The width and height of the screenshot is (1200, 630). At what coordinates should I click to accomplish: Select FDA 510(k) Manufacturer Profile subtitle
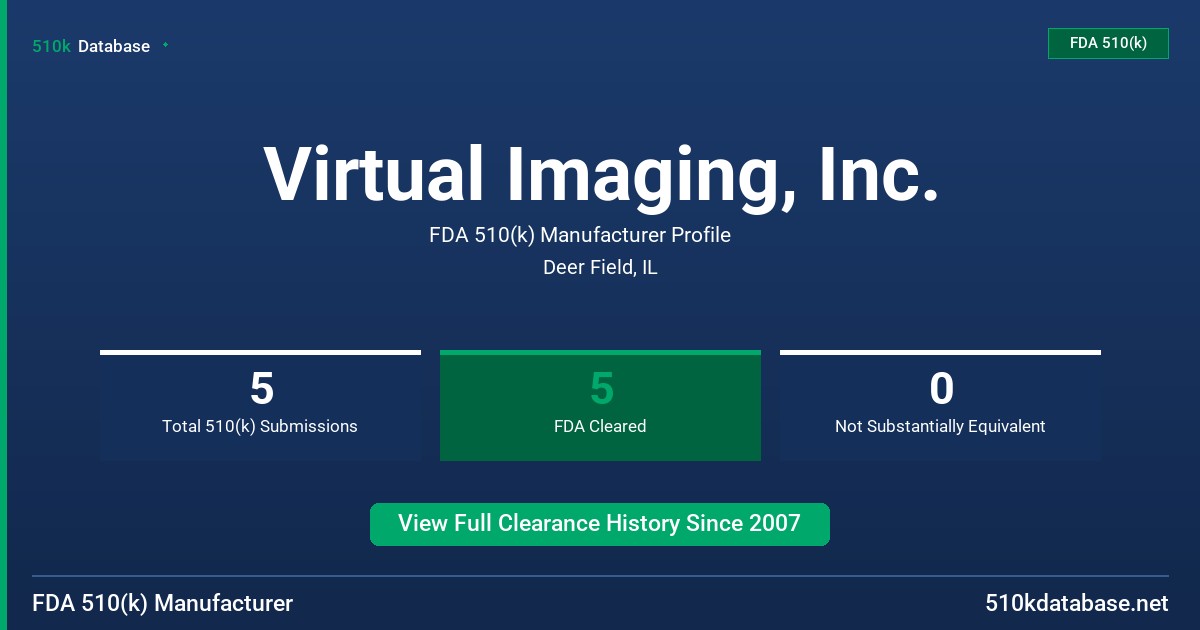(580, 236)
